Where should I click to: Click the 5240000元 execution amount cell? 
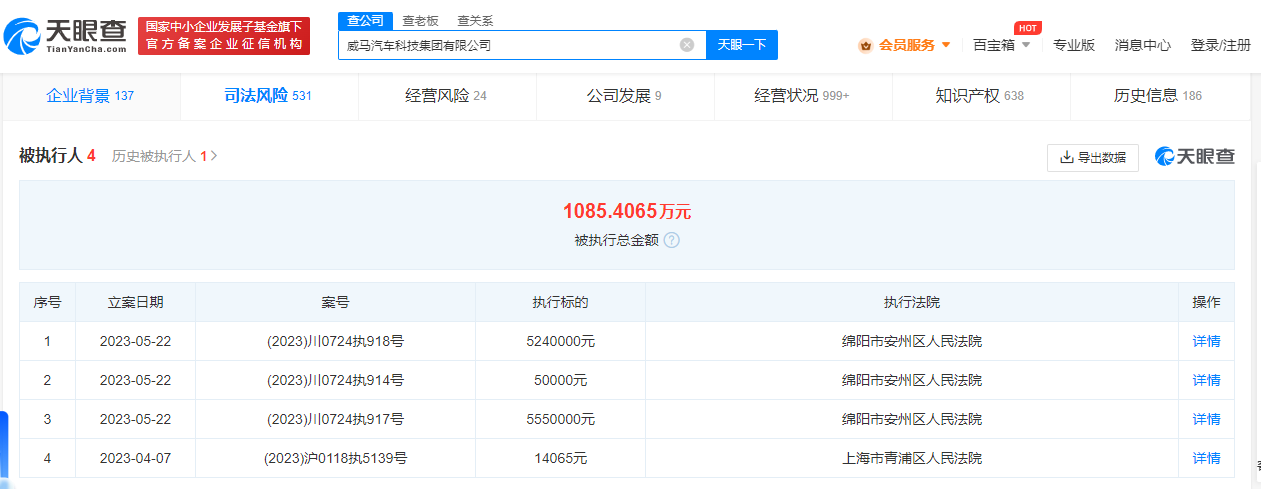560,341
